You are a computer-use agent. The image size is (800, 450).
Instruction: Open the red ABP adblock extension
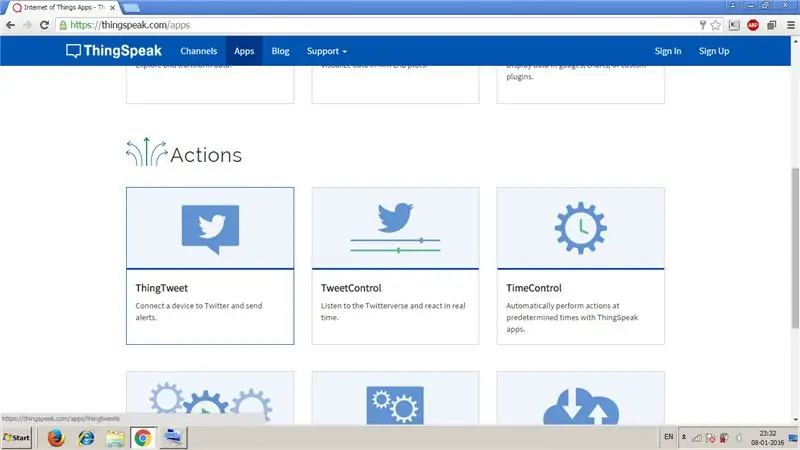753,25
